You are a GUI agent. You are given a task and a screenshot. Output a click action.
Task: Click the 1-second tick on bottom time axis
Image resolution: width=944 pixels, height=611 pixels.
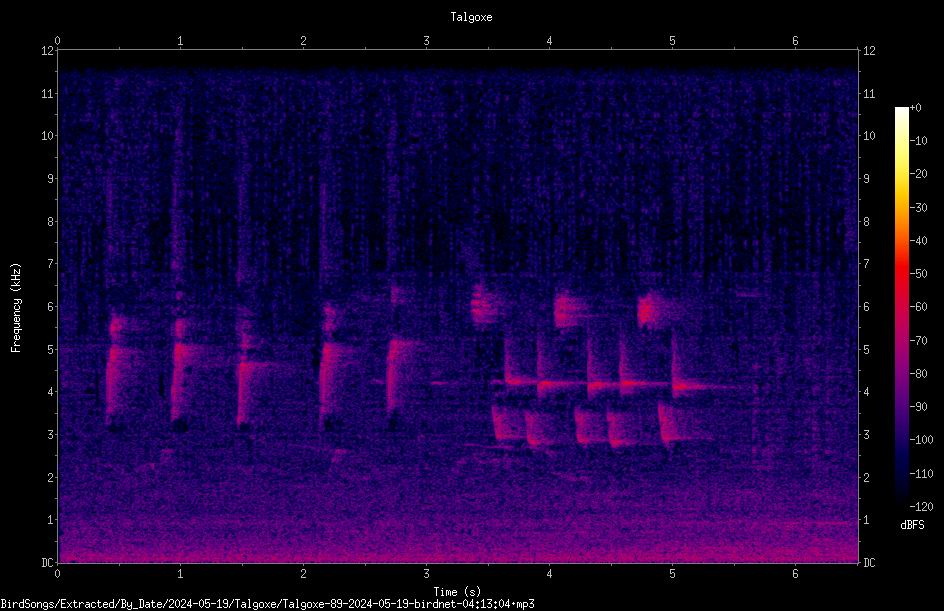180,574
